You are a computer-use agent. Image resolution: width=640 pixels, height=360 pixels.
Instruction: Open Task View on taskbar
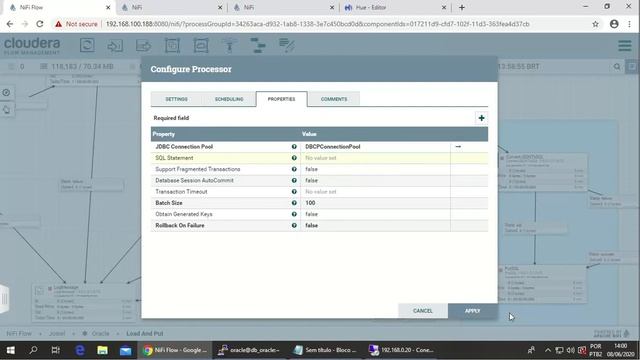[x=56, y=350]
